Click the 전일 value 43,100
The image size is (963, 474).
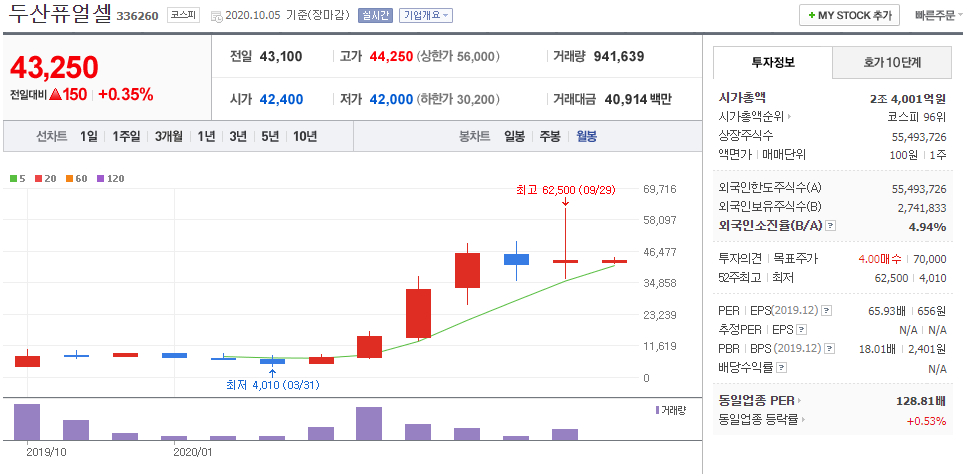point(281,56)
